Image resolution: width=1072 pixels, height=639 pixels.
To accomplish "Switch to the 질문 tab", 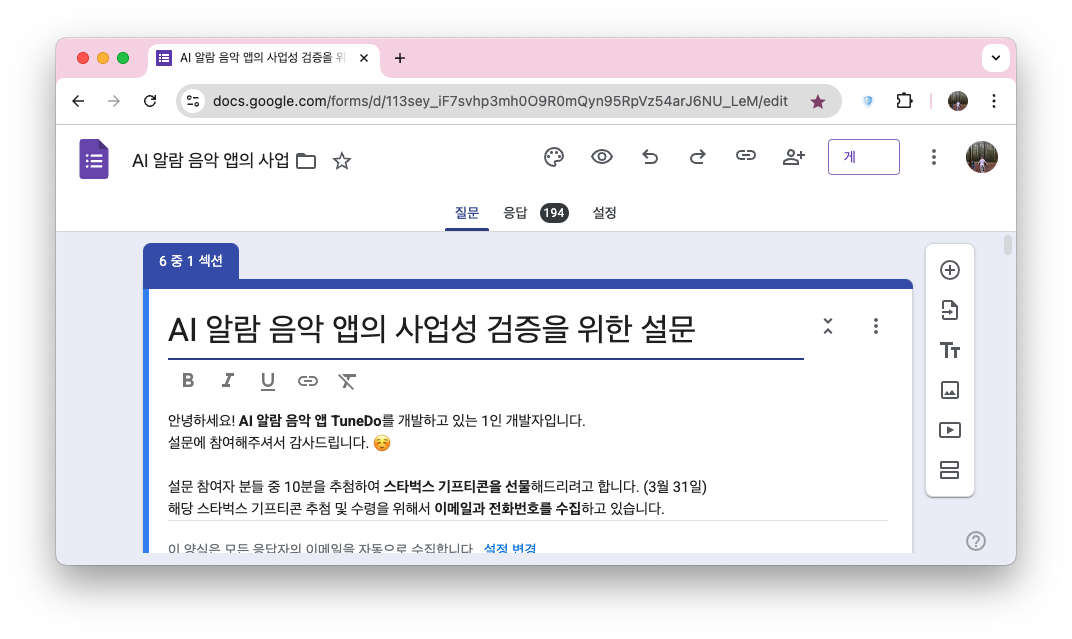I will click(467, 213).
